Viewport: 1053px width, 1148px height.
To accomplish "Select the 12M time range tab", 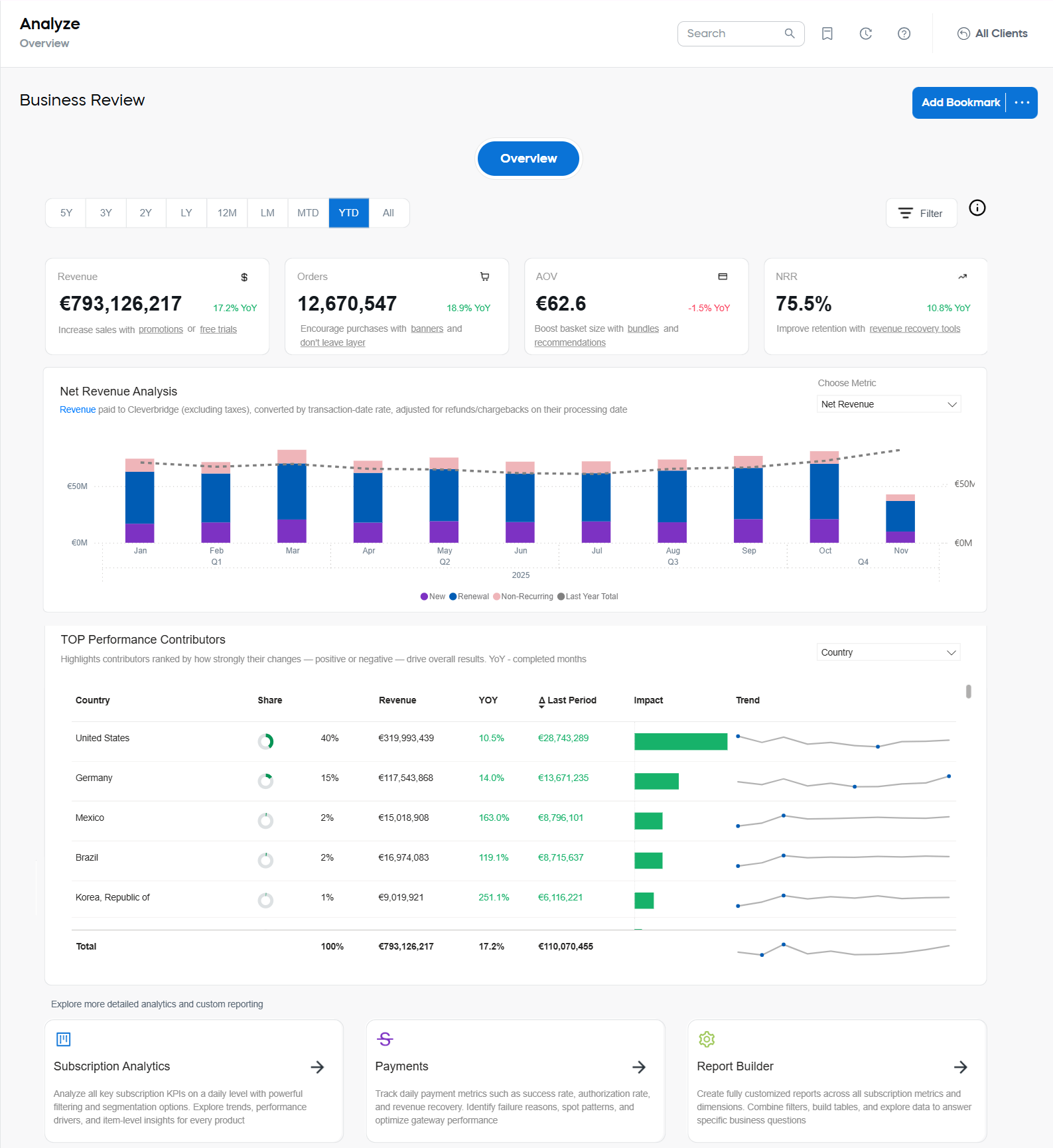I will [x=227, y=213].
